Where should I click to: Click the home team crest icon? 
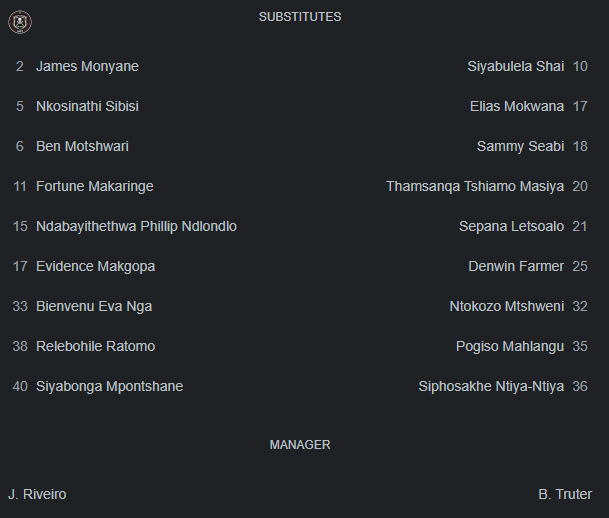(x=19, y=22)
